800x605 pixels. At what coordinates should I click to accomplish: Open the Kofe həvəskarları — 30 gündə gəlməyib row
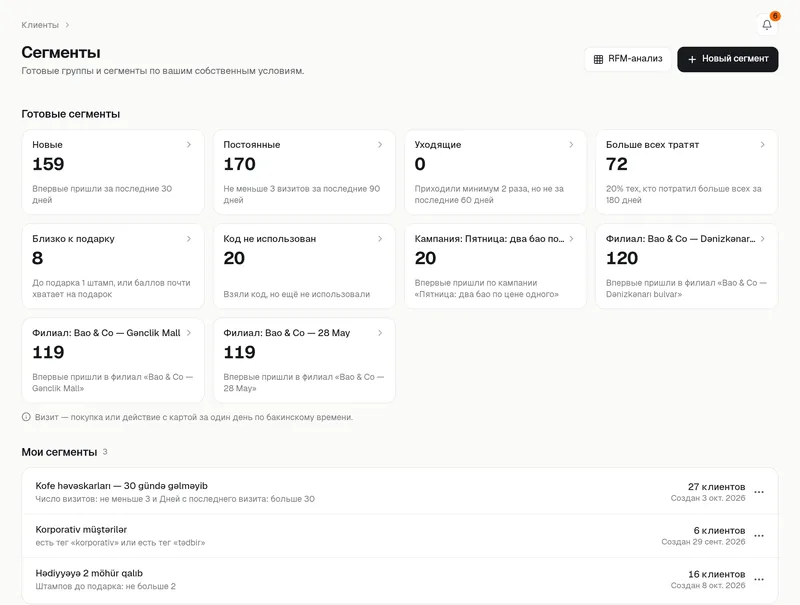pos(400,492)
